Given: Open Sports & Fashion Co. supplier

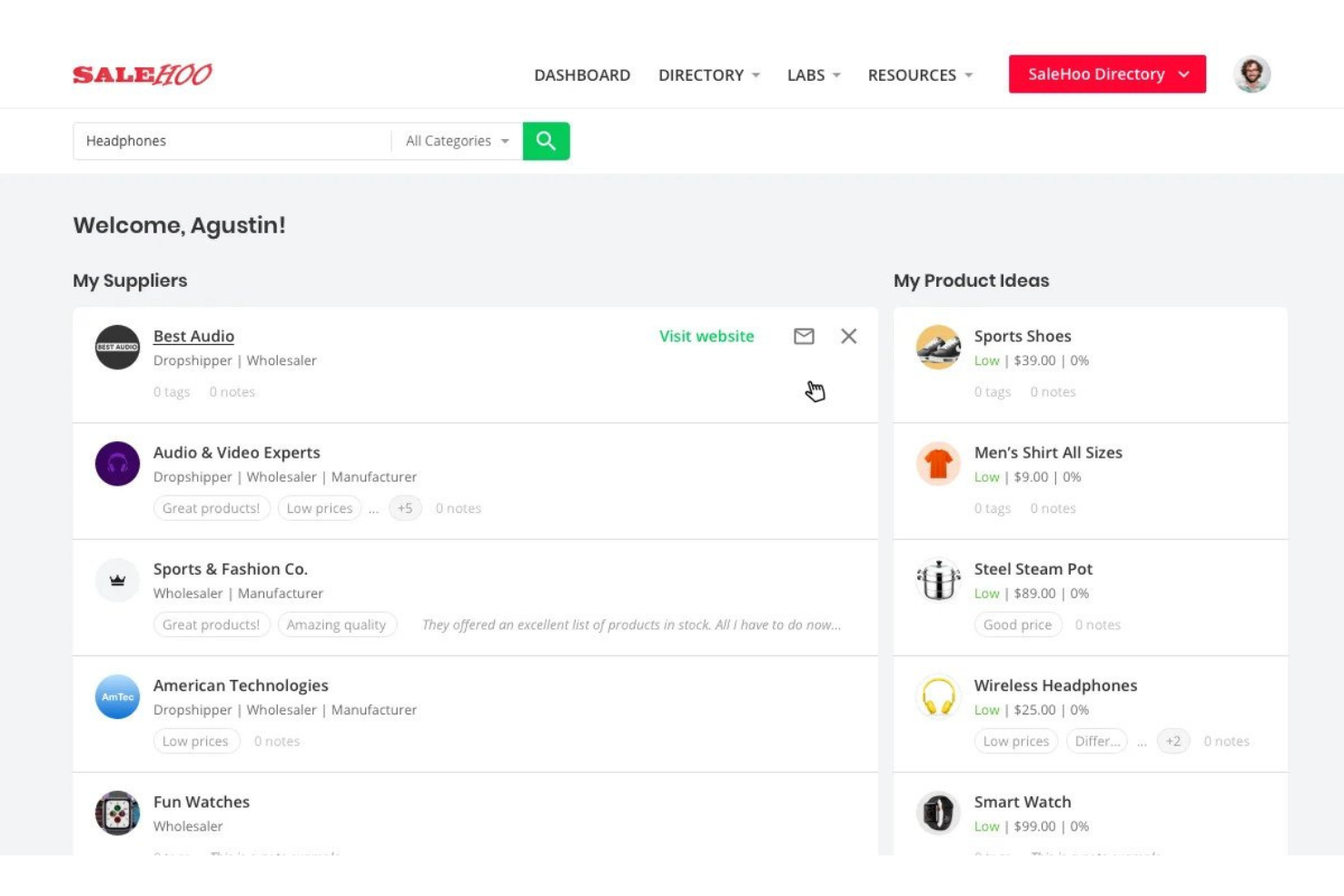Looking at the screenshot, I should pos(231,569).
